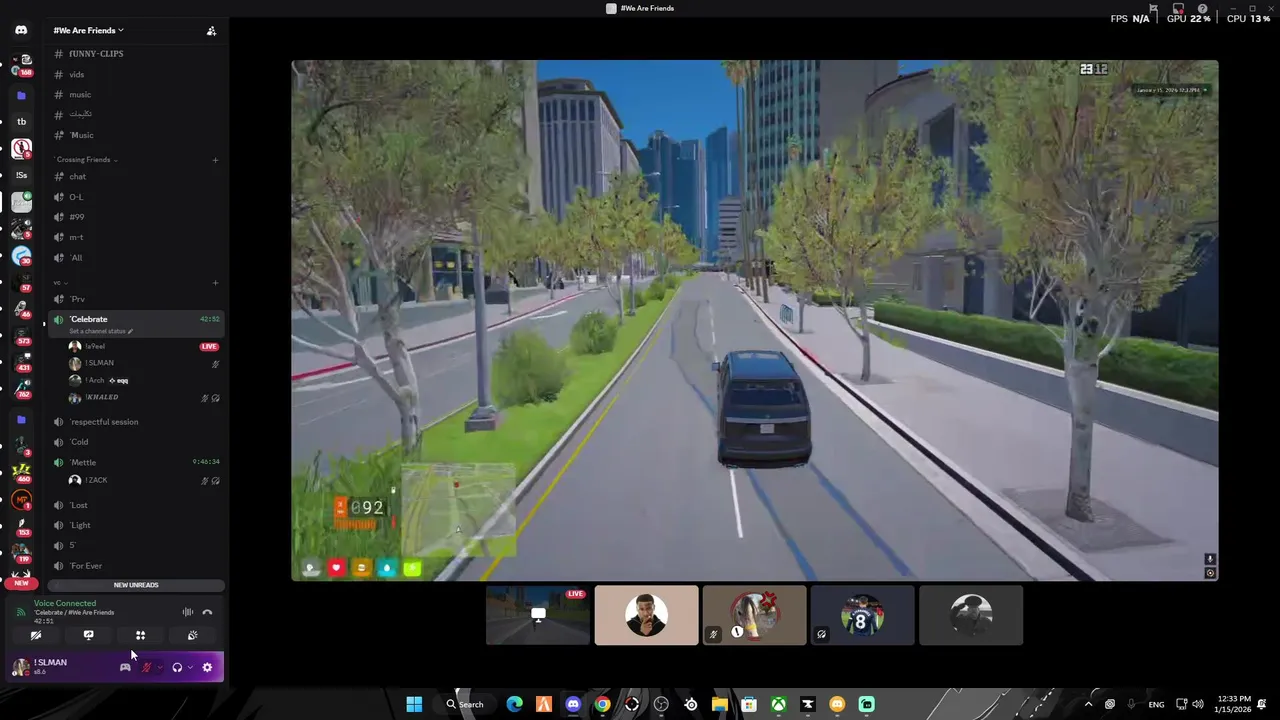Jump to NEW UNREADS in channel list
1280x720 pixels.
pyautogui.click(x=136, y=585)
